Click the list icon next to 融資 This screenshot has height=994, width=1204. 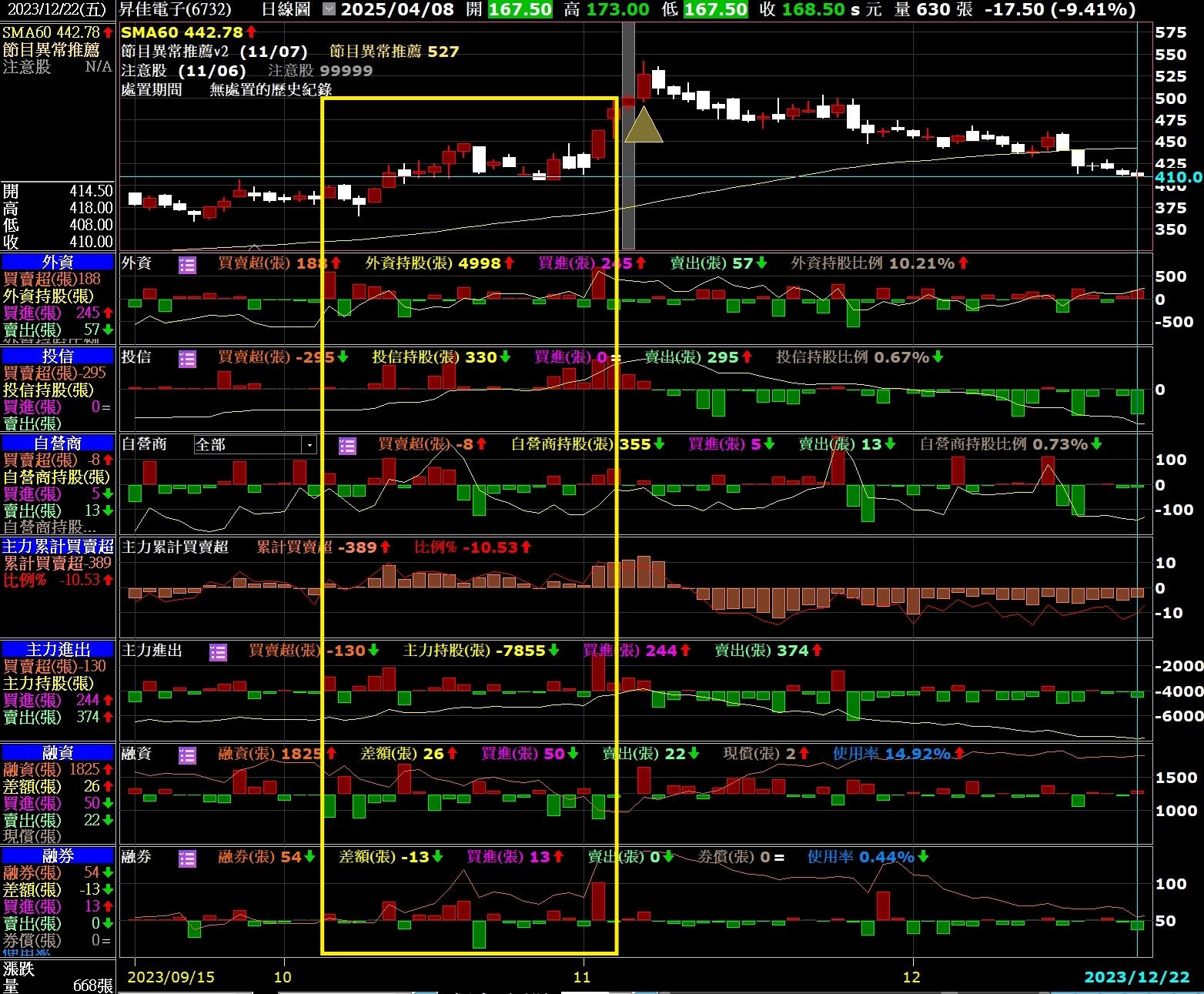coord(187,755)
